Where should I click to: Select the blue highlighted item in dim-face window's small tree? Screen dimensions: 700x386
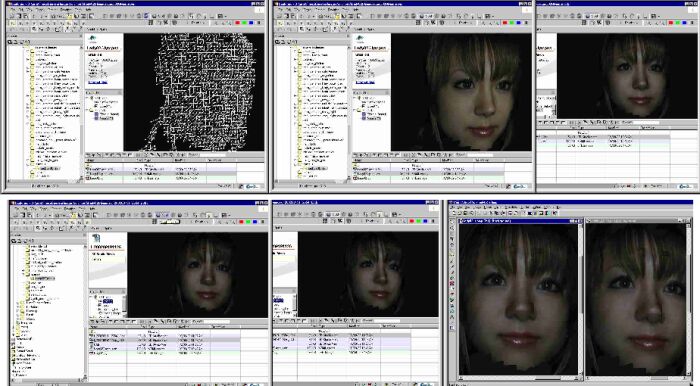[x=108, y=302]
